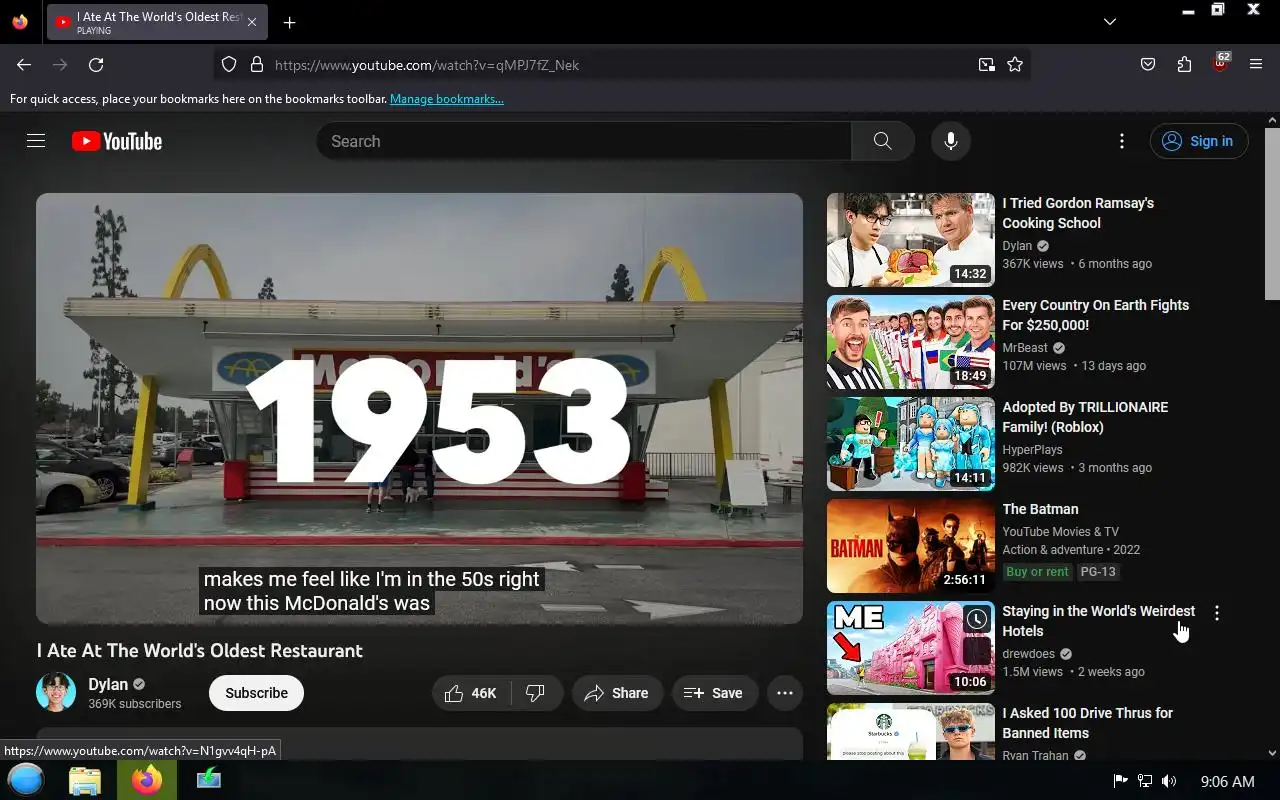1280x800 pixels.
Task: Click the flag notification tray icon
Action: 1121,781
